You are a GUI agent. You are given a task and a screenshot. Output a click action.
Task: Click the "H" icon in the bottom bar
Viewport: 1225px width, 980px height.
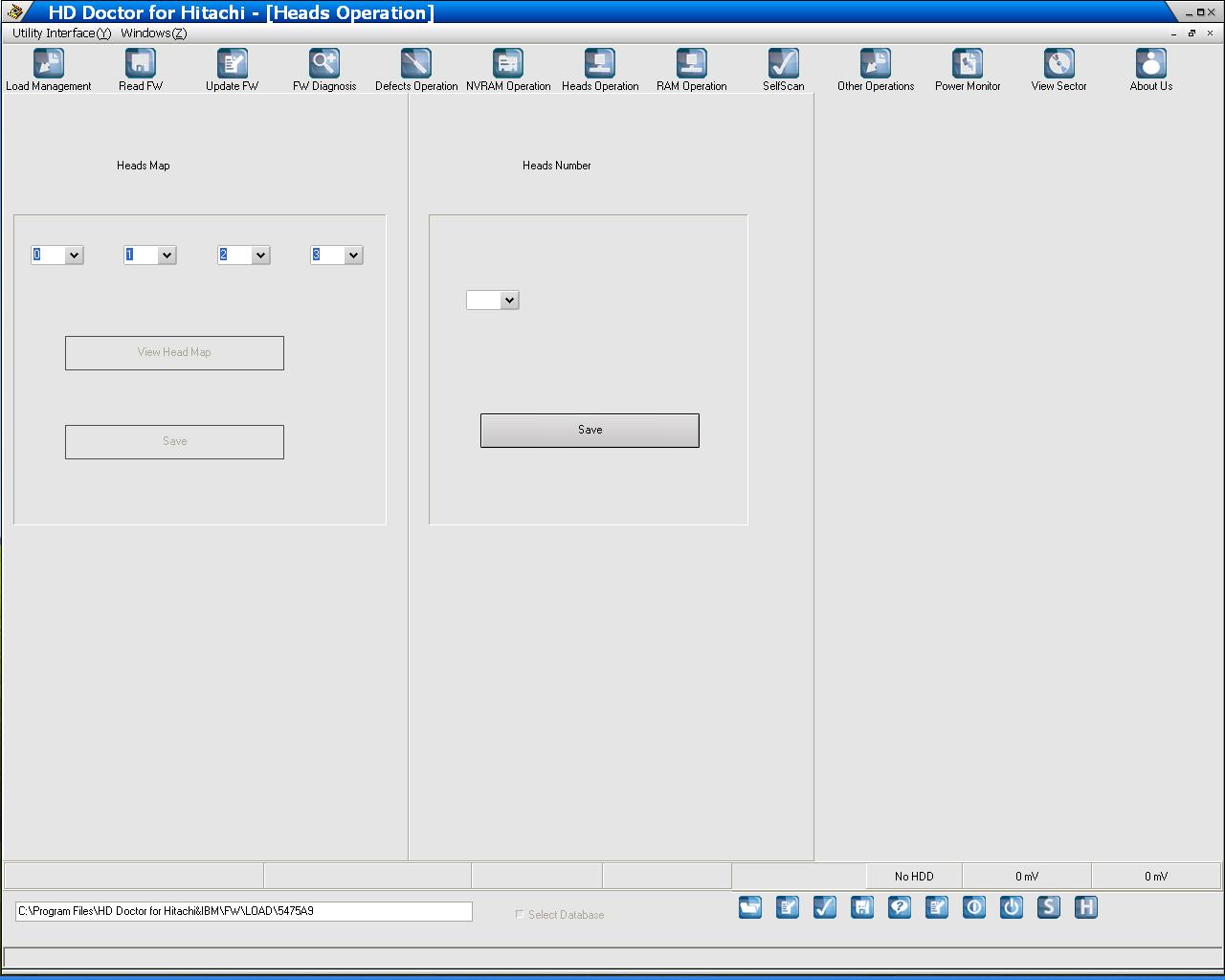click(1086, 907)
